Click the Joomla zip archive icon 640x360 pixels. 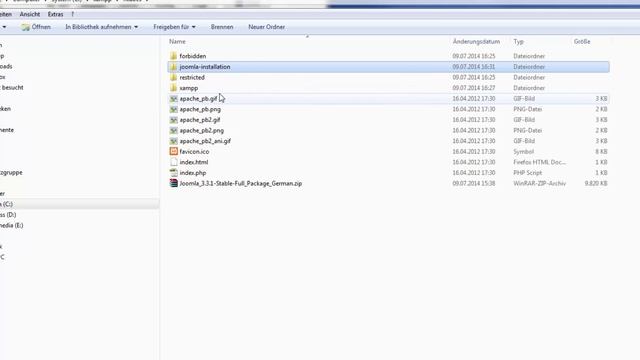[173, 183]
